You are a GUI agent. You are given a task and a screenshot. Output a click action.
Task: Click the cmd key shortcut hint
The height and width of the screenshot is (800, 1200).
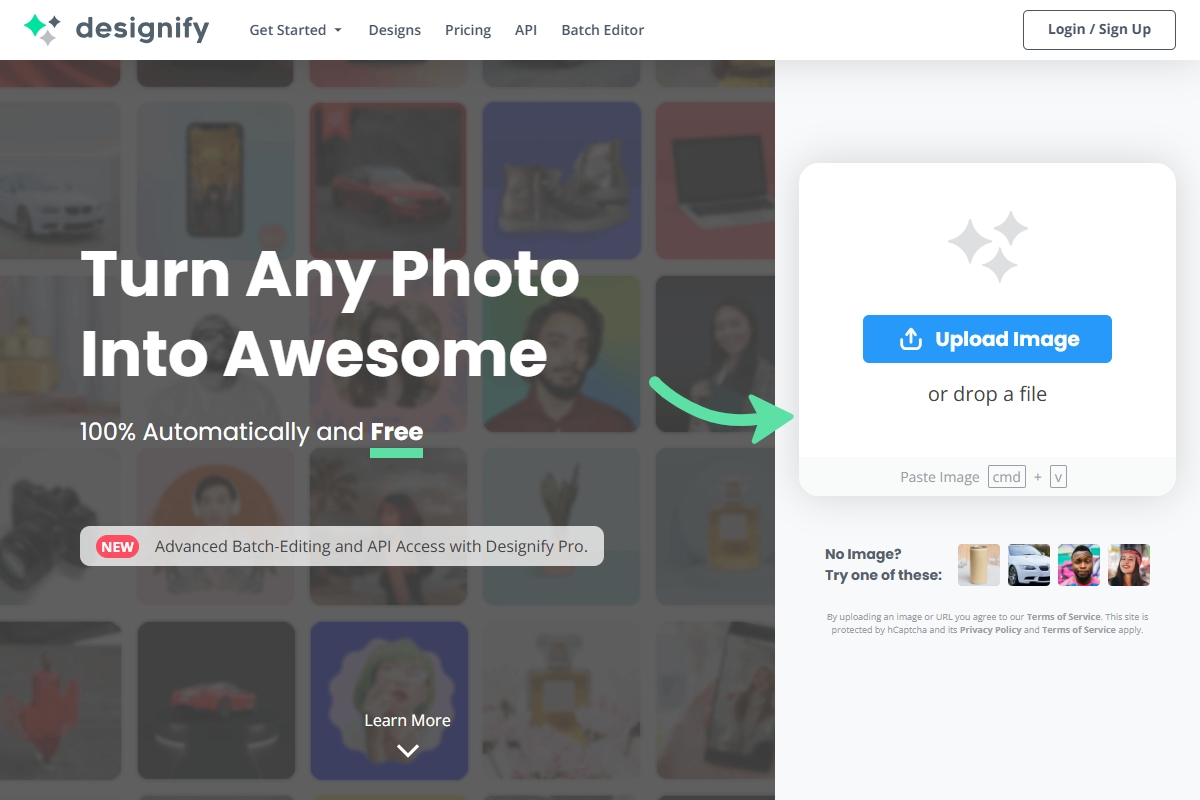(x=1006, y=476)
